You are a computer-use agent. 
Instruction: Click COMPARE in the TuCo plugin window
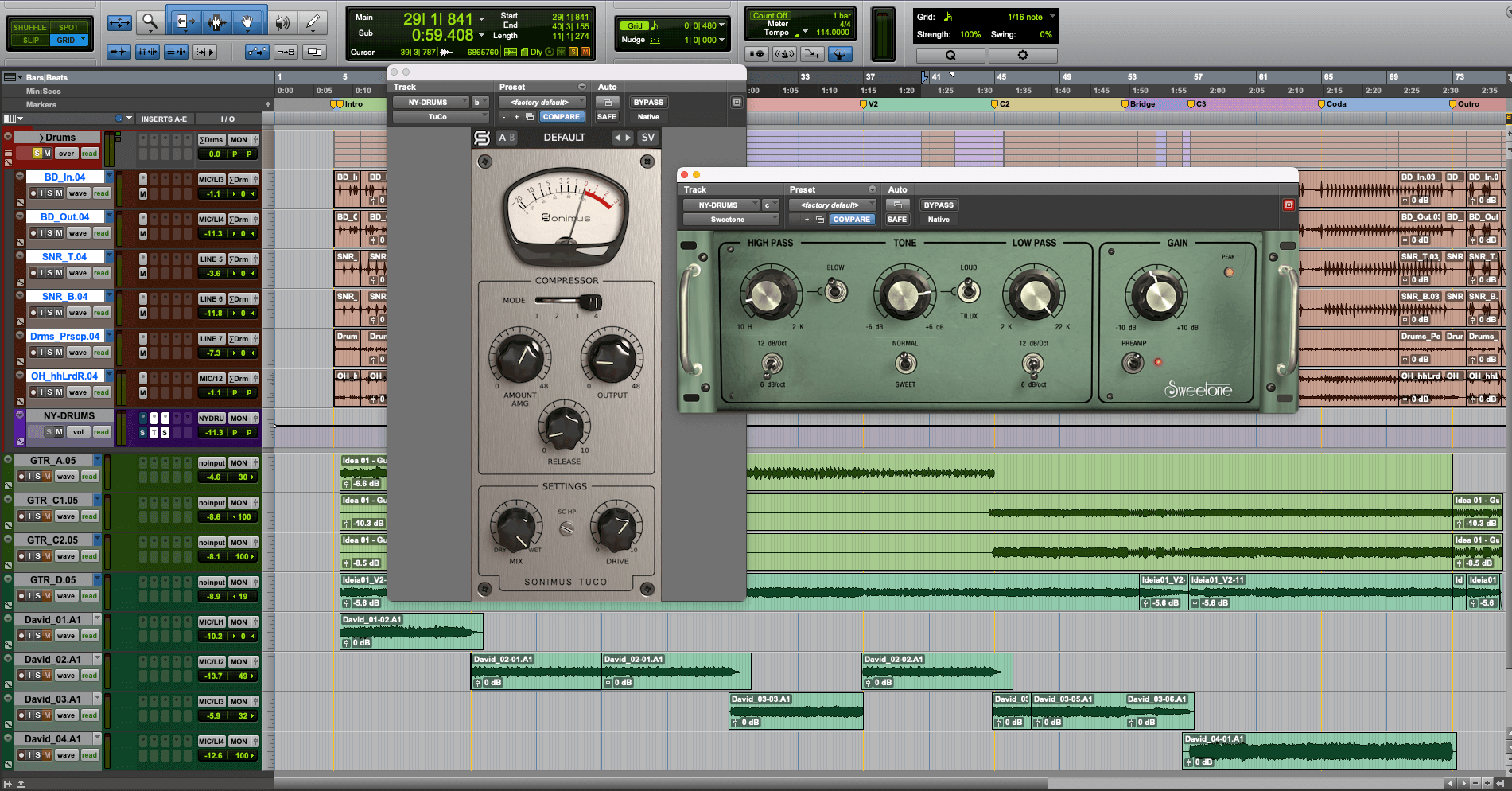point(562,117)
